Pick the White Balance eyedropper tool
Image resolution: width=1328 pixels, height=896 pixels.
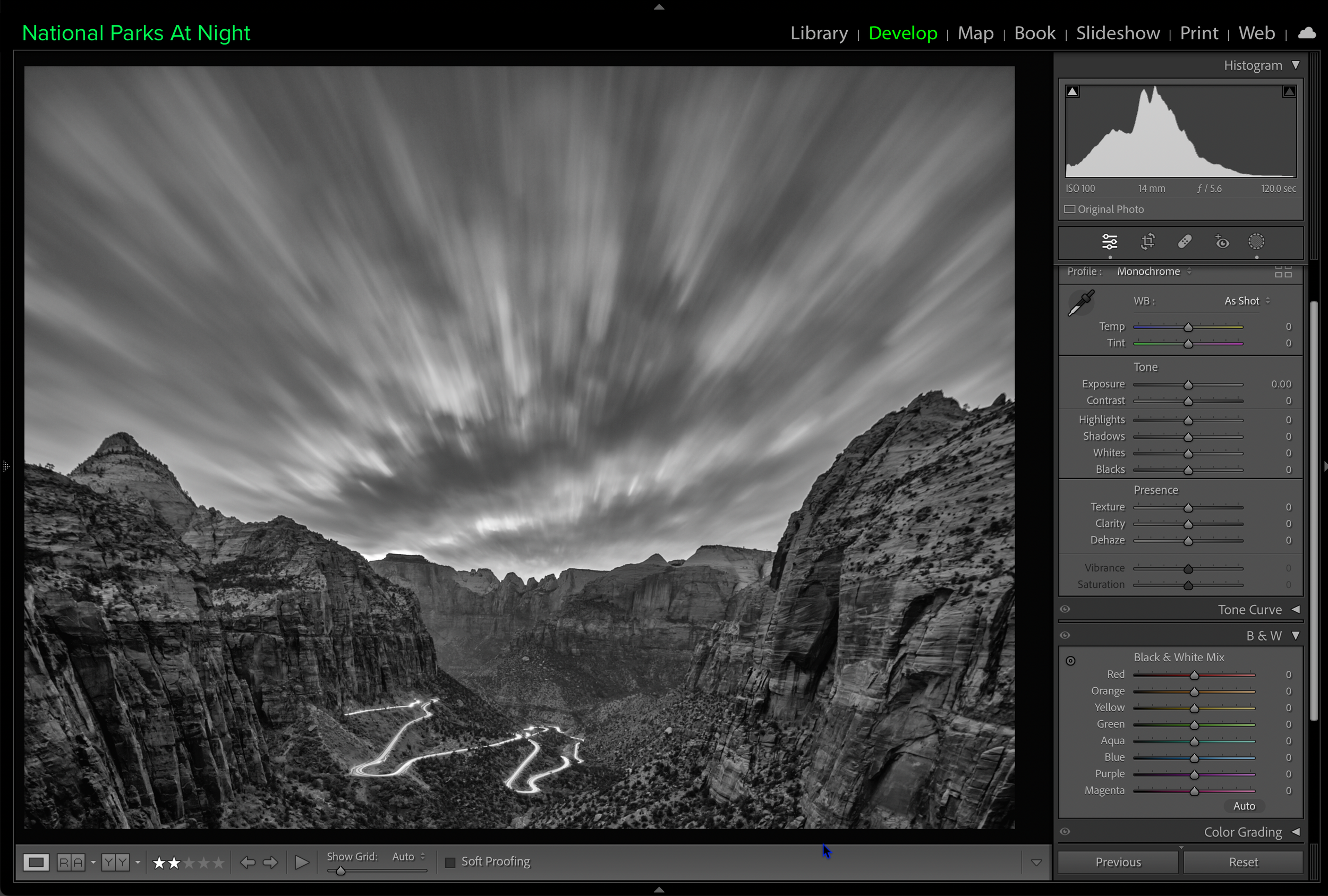1080,302
